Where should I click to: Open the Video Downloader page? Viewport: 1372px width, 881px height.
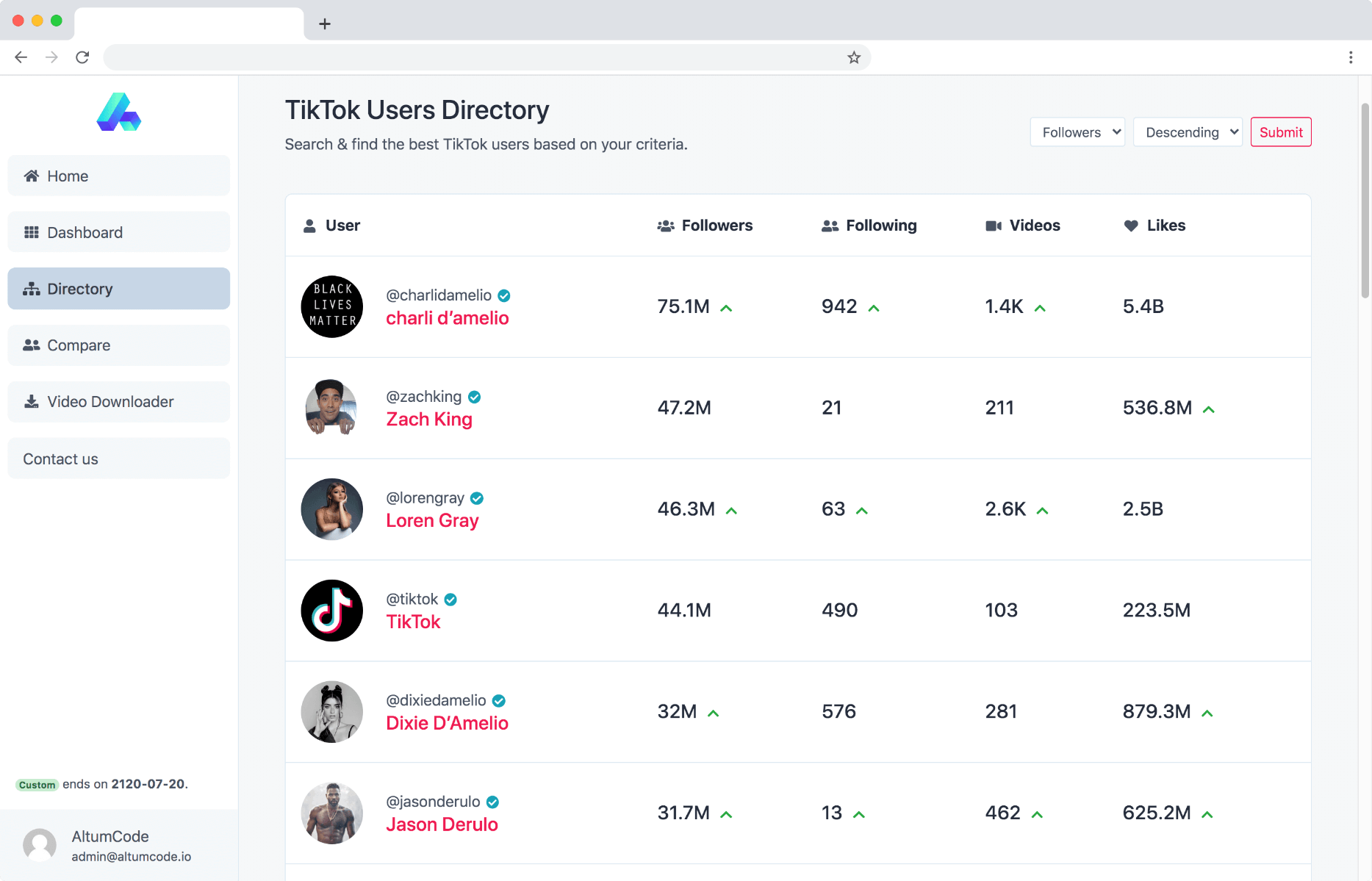click(118, 402)
